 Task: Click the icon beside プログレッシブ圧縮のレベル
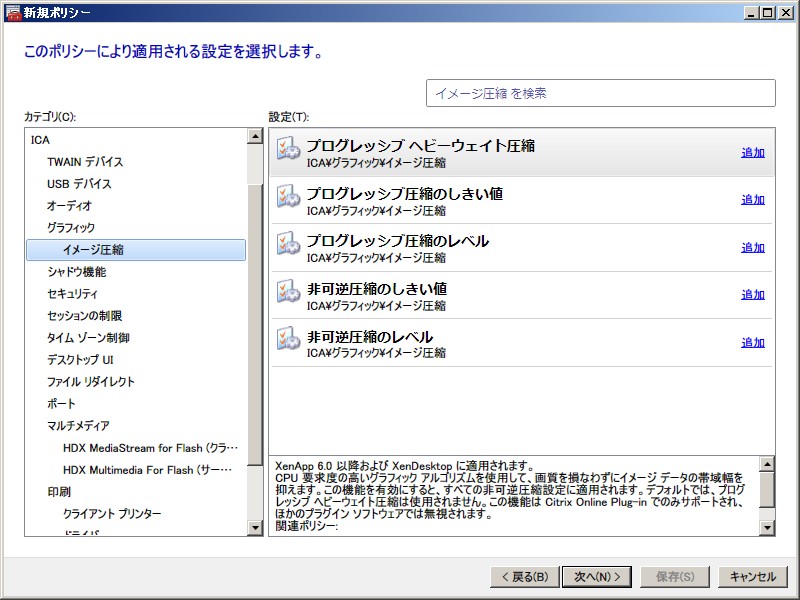288,245
